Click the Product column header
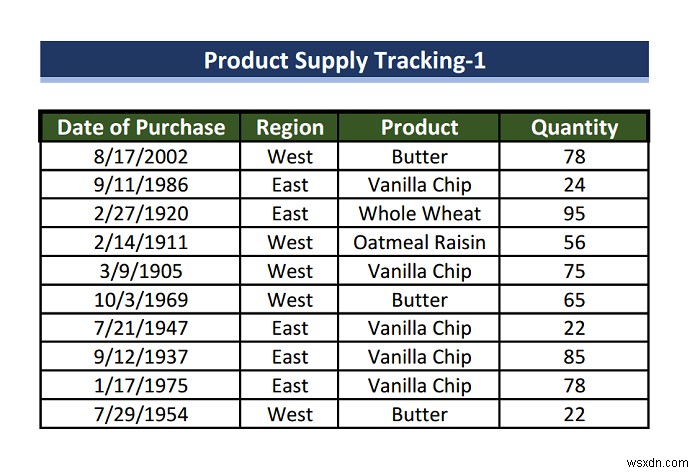700x473 pixels. 419,127
